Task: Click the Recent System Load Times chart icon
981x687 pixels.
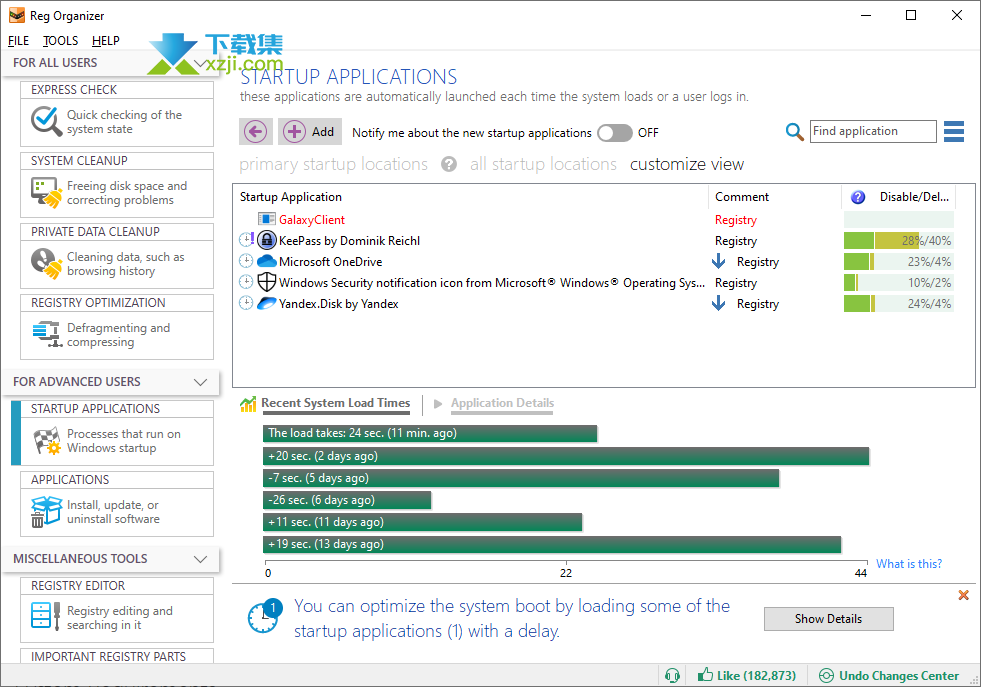Action: [248, 404]
